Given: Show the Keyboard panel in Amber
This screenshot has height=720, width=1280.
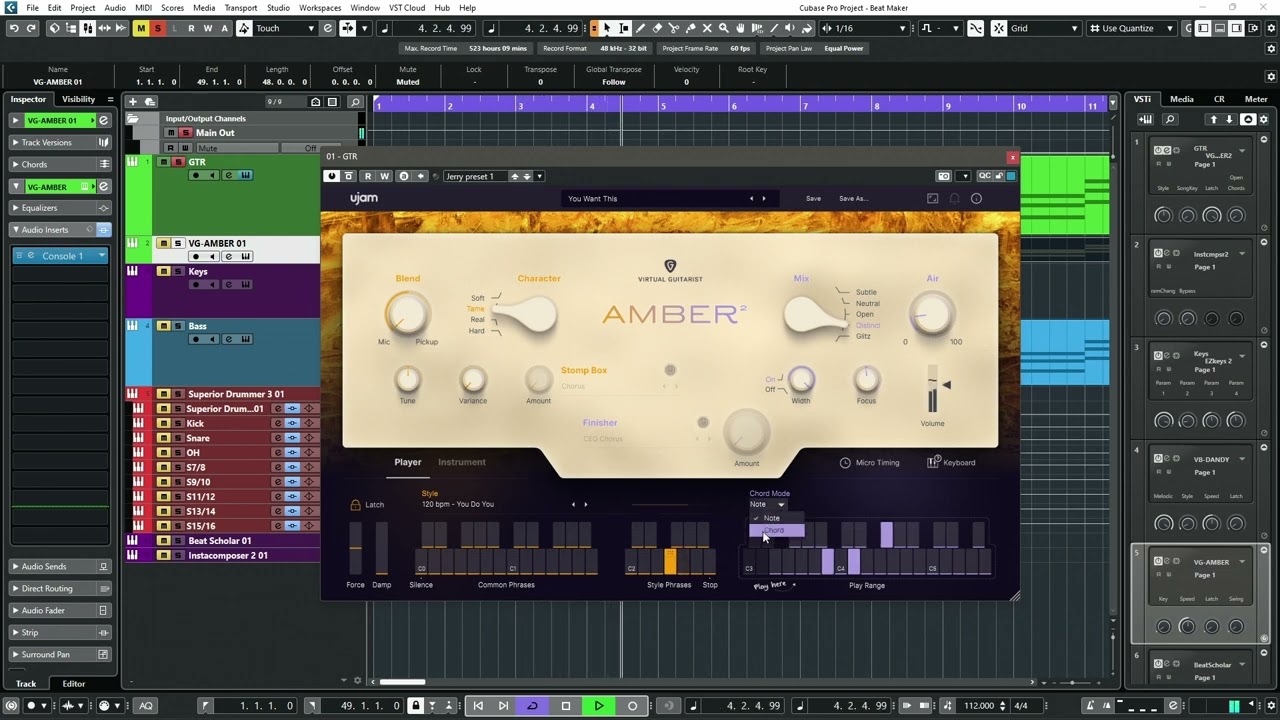Looking at the screenshot, I should pos(951,462).
